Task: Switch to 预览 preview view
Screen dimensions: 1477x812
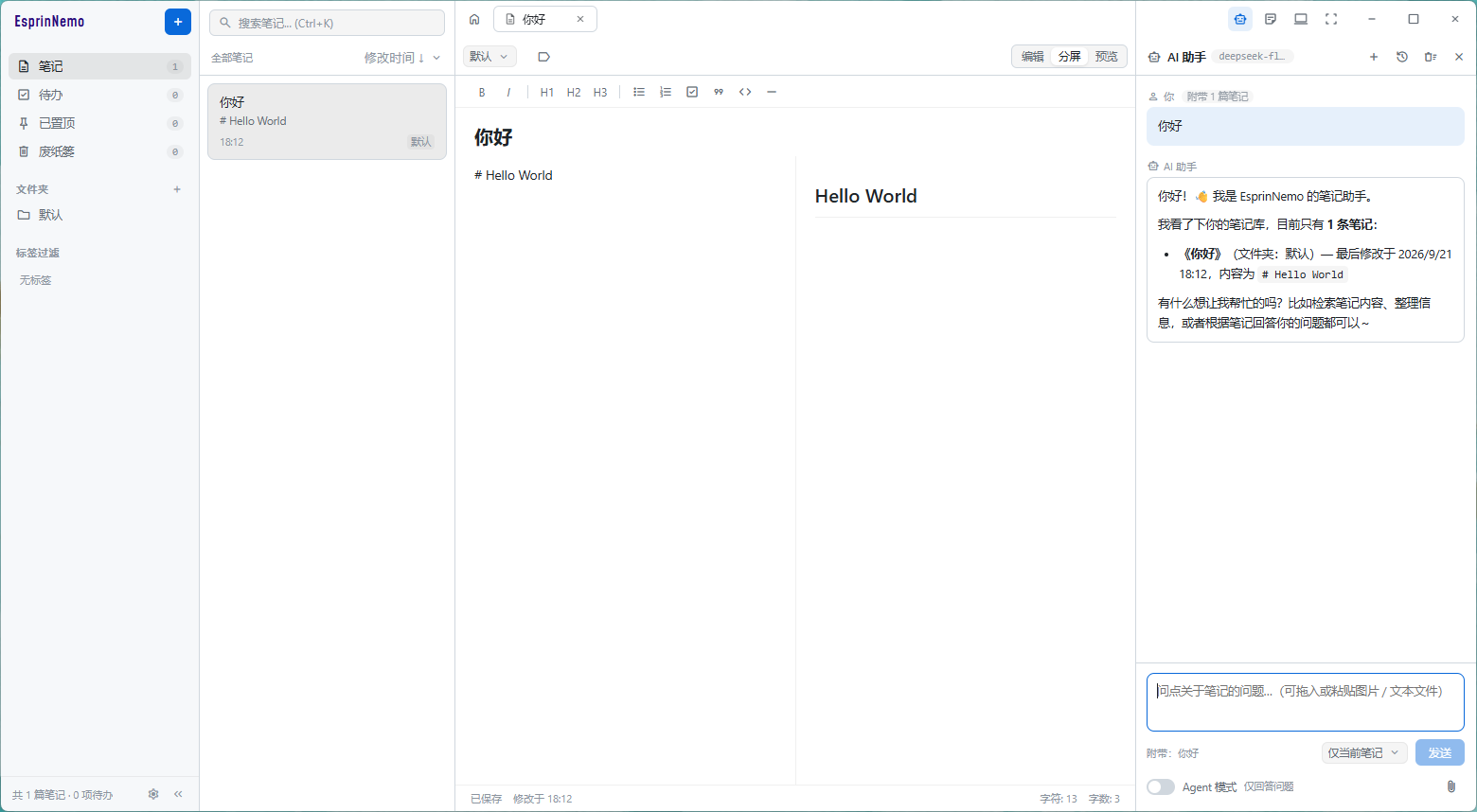Action: coord(1107,57)
